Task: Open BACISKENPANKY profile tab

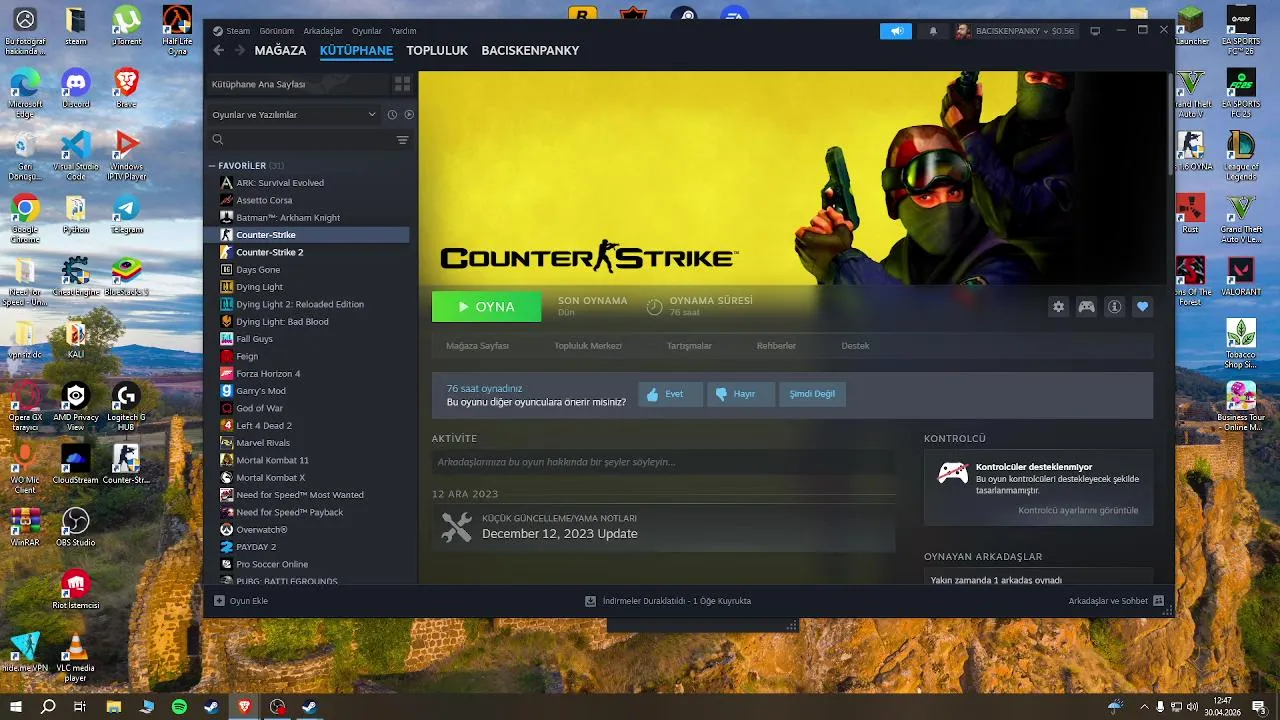Action: 530,50
